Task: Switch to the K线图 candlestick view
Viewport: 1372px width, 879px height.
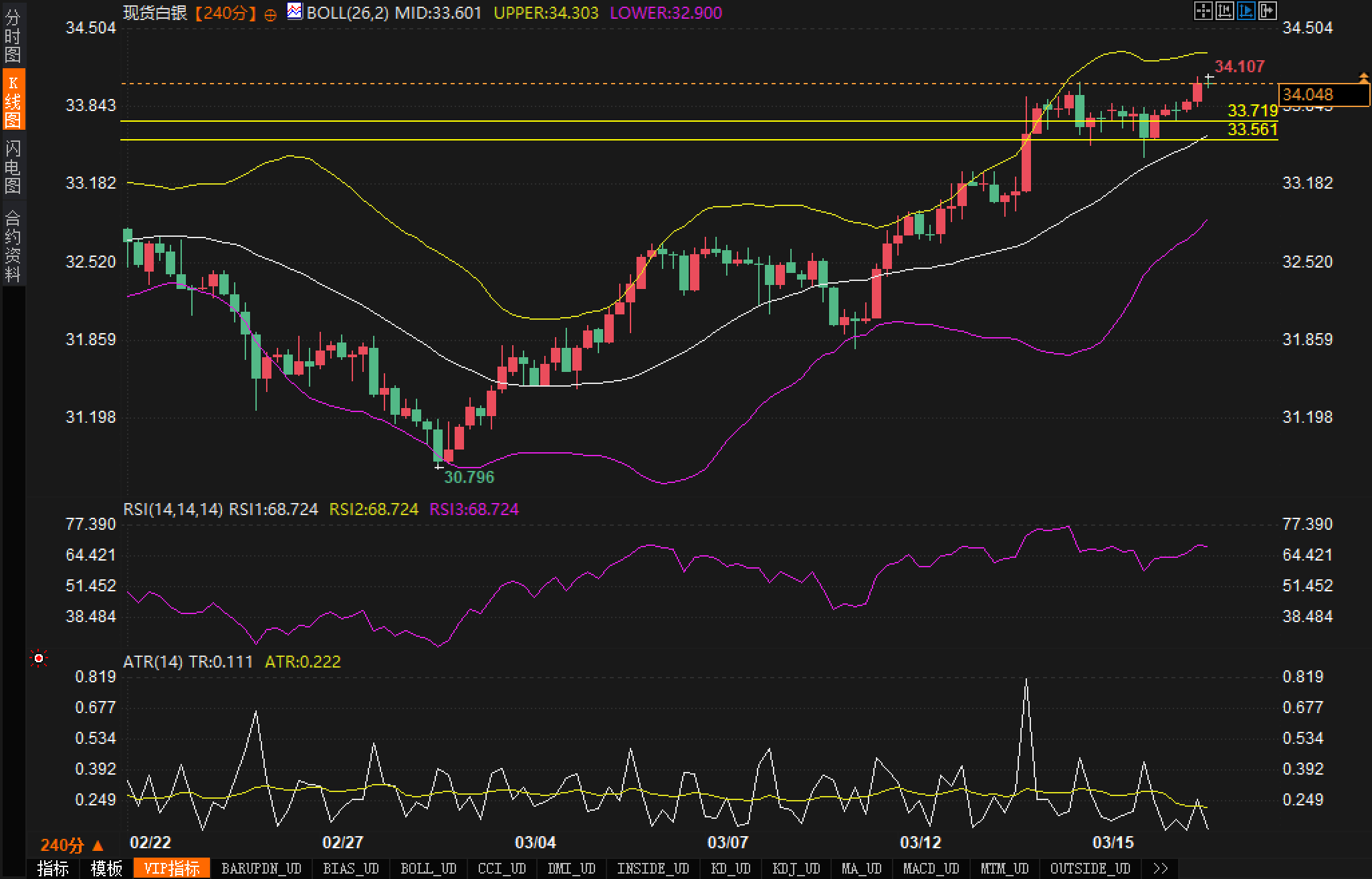Action: pyautogui.click(x=13, y=100)
